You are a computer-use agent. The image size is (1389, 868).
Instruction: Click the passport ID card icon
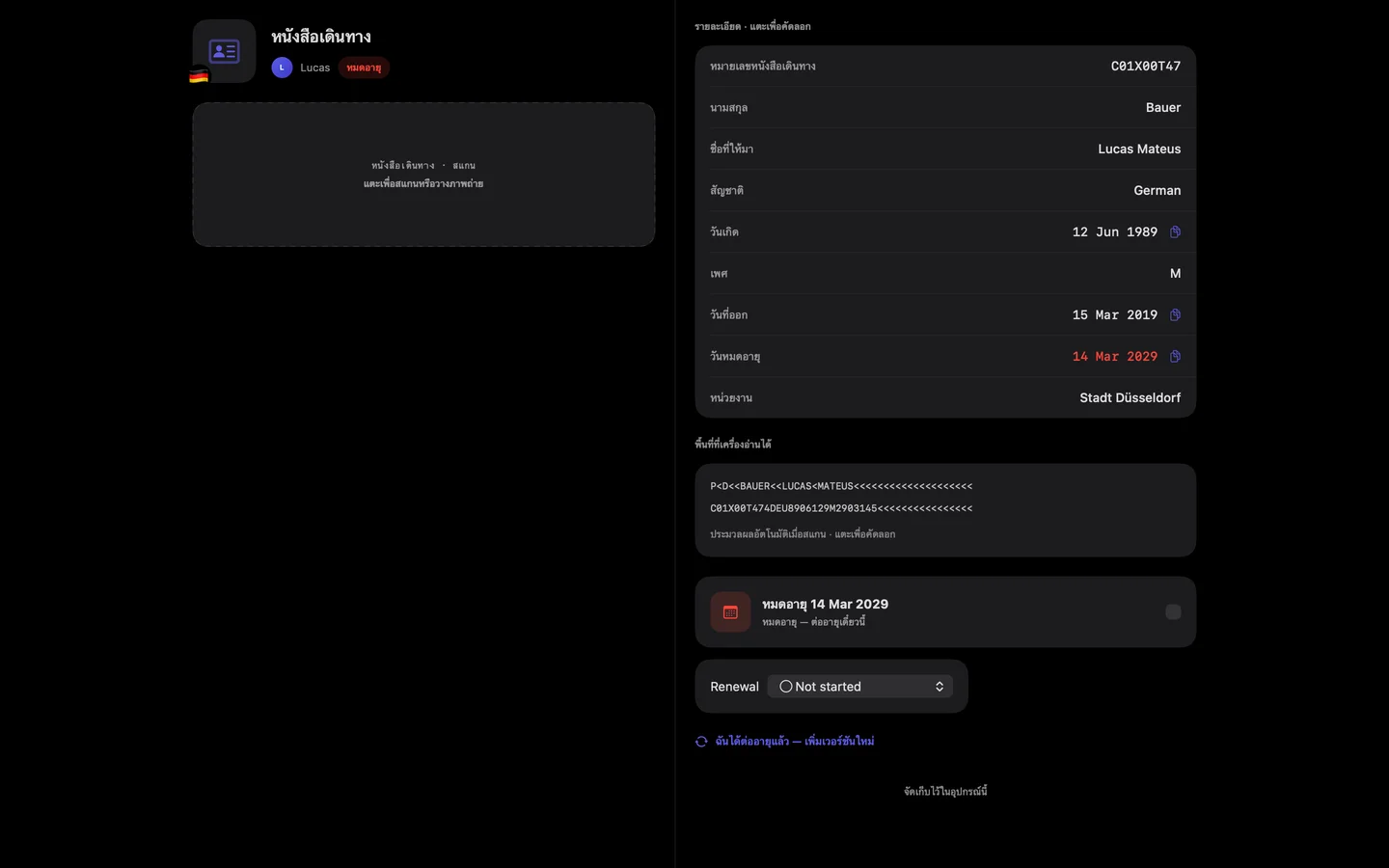224,51
